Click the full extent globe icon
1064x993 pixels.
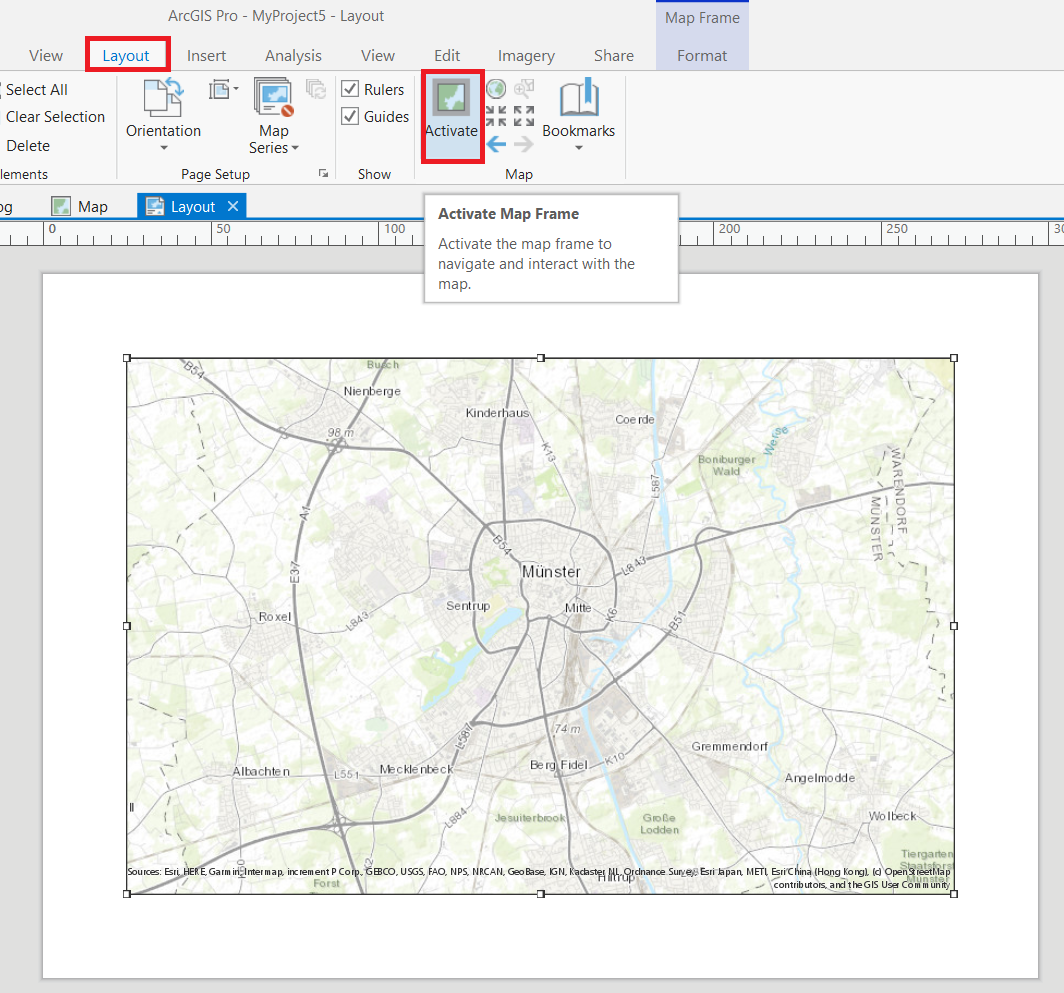pyautogui.click(x=496, y=90)
